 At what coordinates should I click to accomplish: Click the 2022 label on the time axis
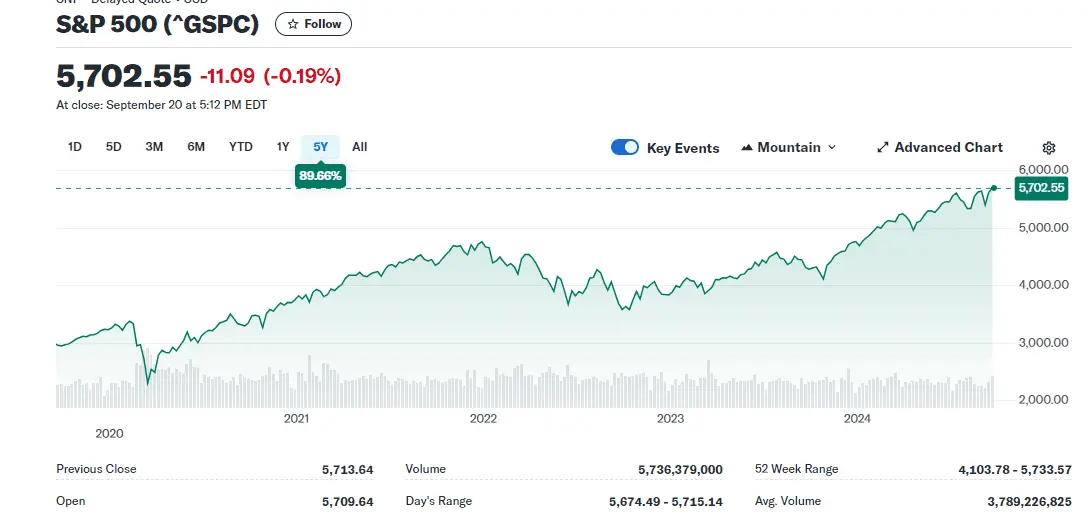484,419
